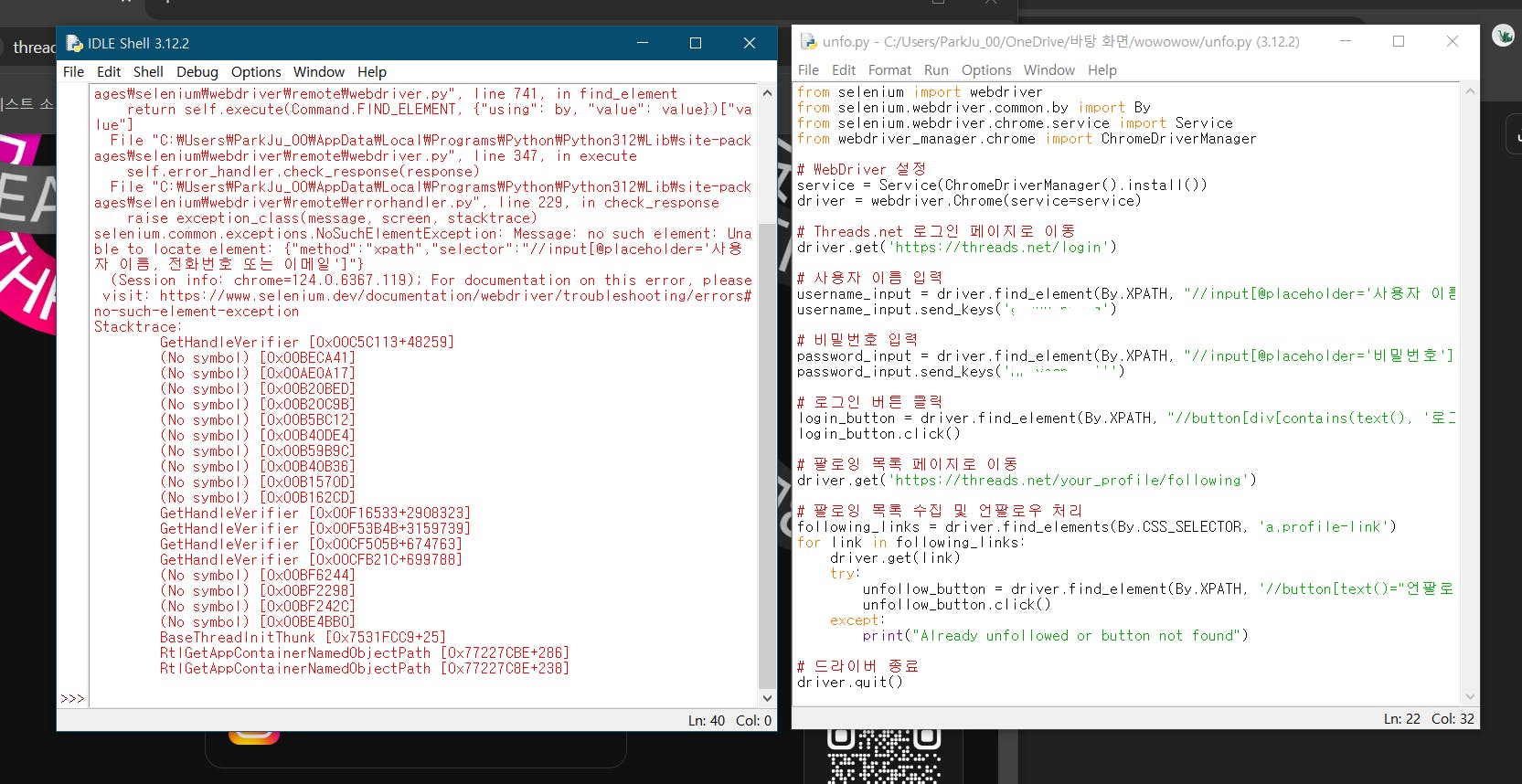Click the 'BaseThreadInitThunk' stack line

(303, 638)
